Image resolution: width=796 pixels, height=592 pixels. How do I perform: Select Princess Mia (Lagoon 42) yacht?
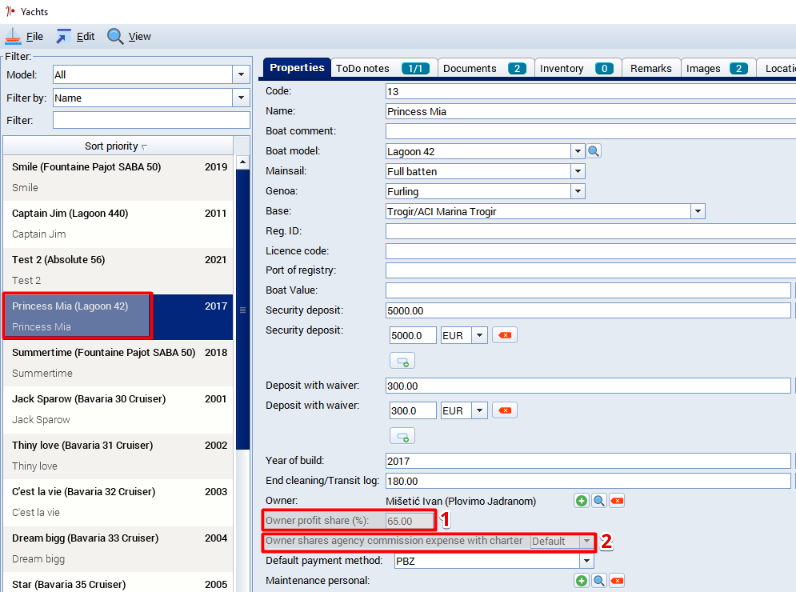118,316
